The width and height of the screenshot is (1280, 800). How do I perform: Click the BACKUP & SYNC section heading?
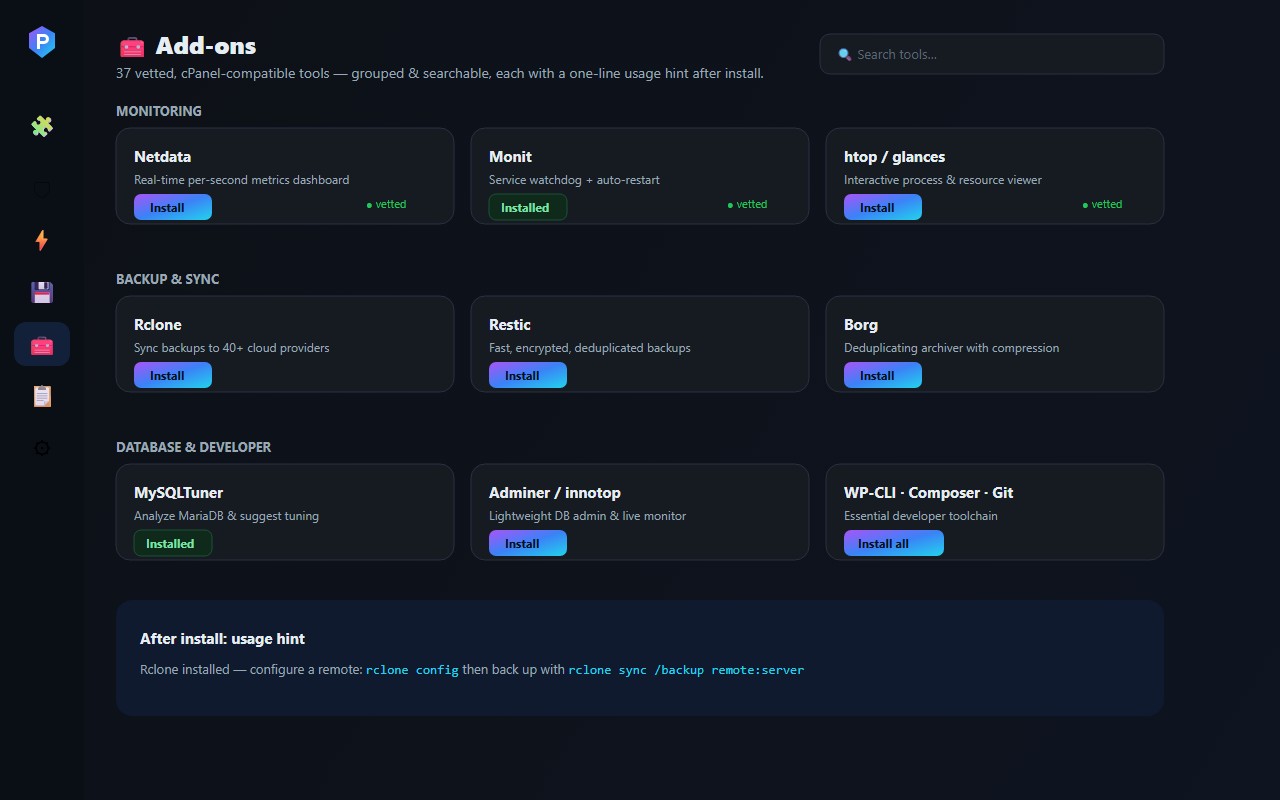tap(167, 279)
